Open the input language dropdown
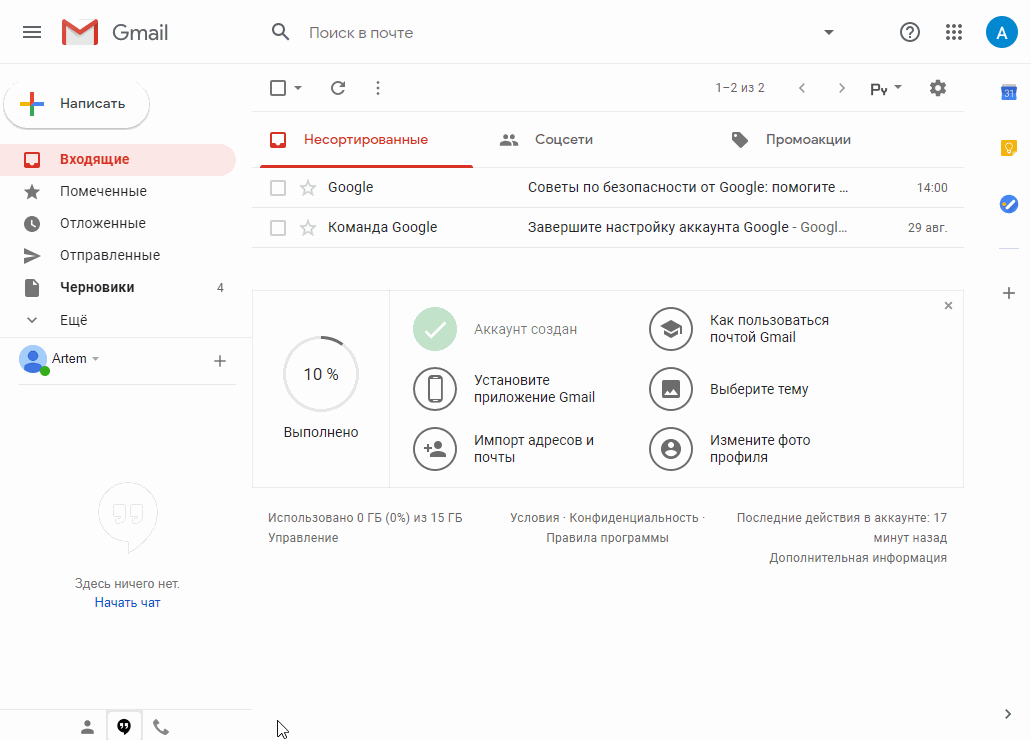This screenshot has height=740, width=1031. [x=886, y=89]
